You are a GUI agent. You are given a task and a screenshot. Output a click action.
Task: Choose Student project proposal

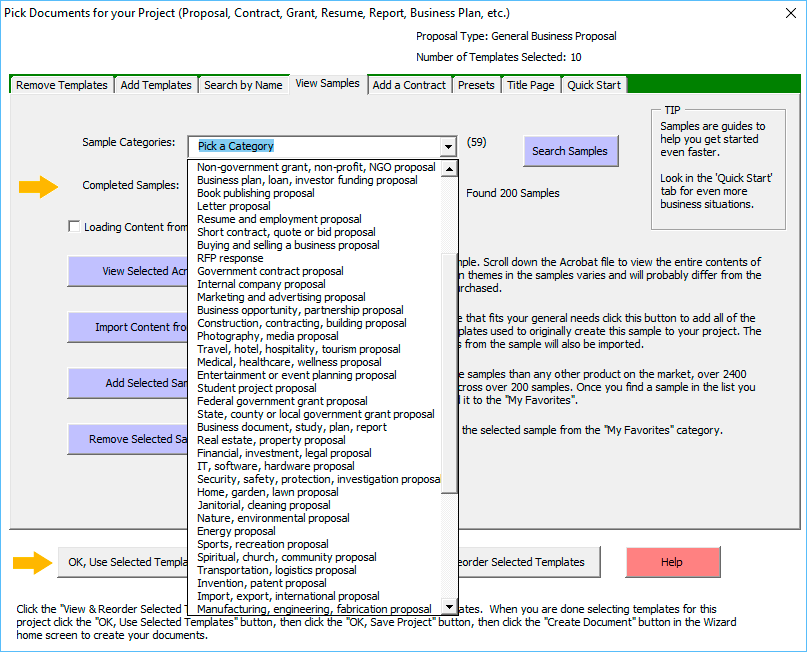[x=315, y=388]
